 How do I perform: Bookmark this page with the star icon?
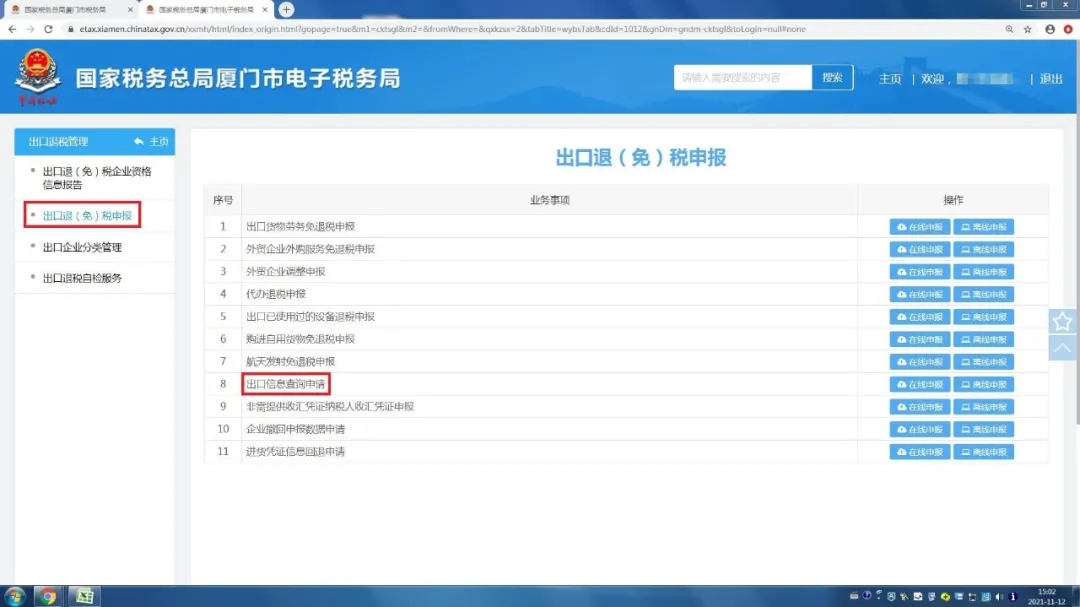coord(1027,29)
